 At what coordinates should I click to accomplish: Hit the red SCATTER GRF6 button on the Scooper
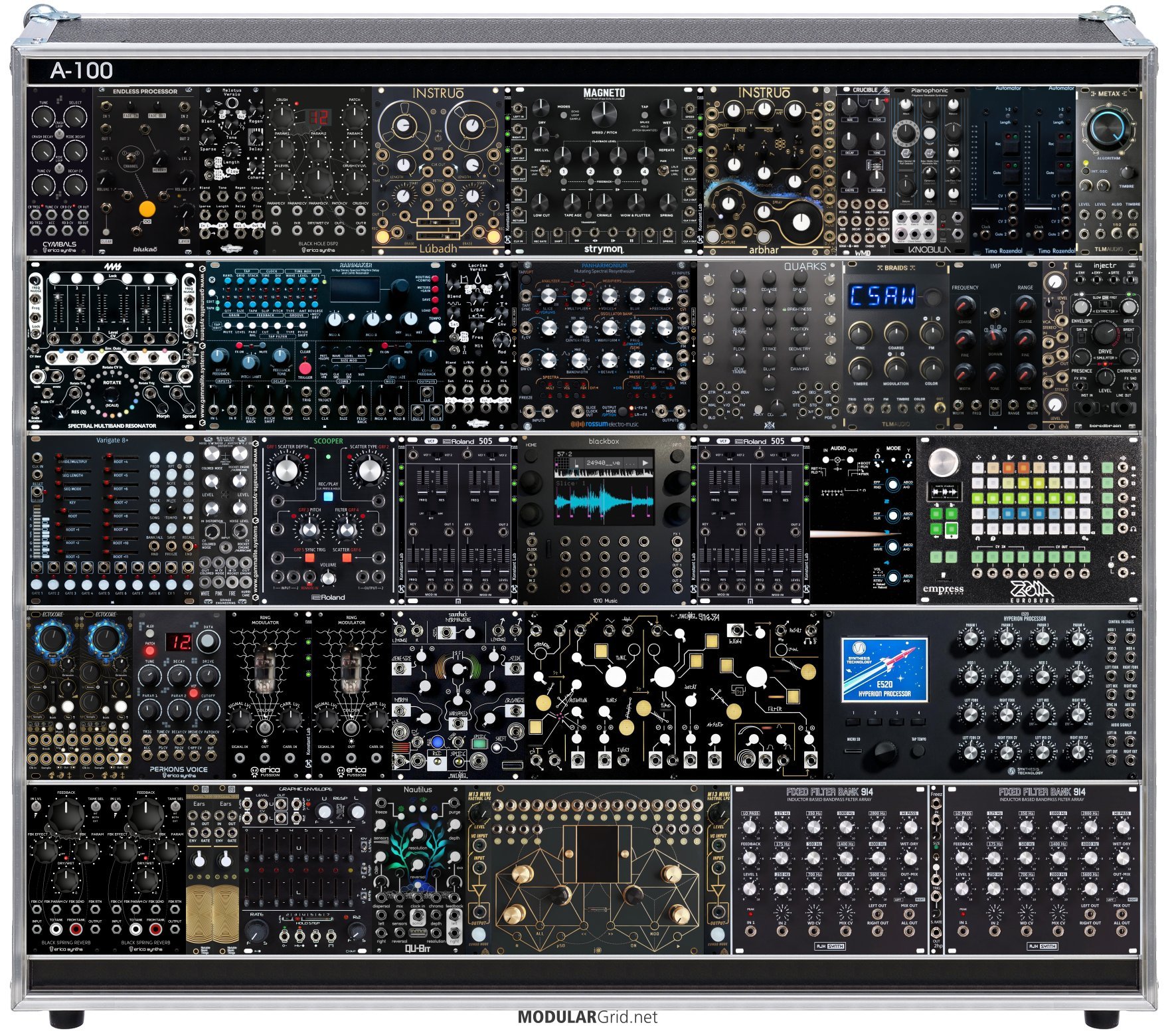[x=347, y=557]
